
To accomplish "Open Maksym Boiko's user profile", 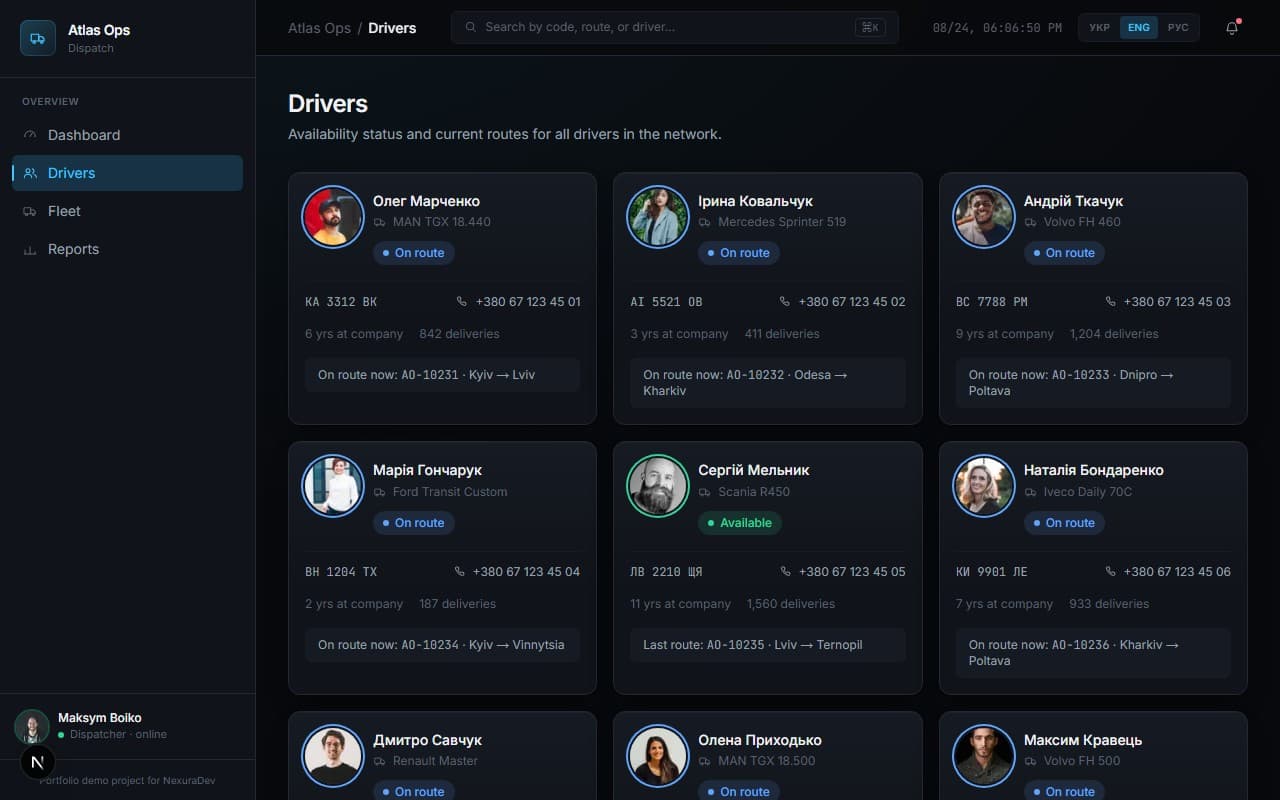I will pos(127,726).
